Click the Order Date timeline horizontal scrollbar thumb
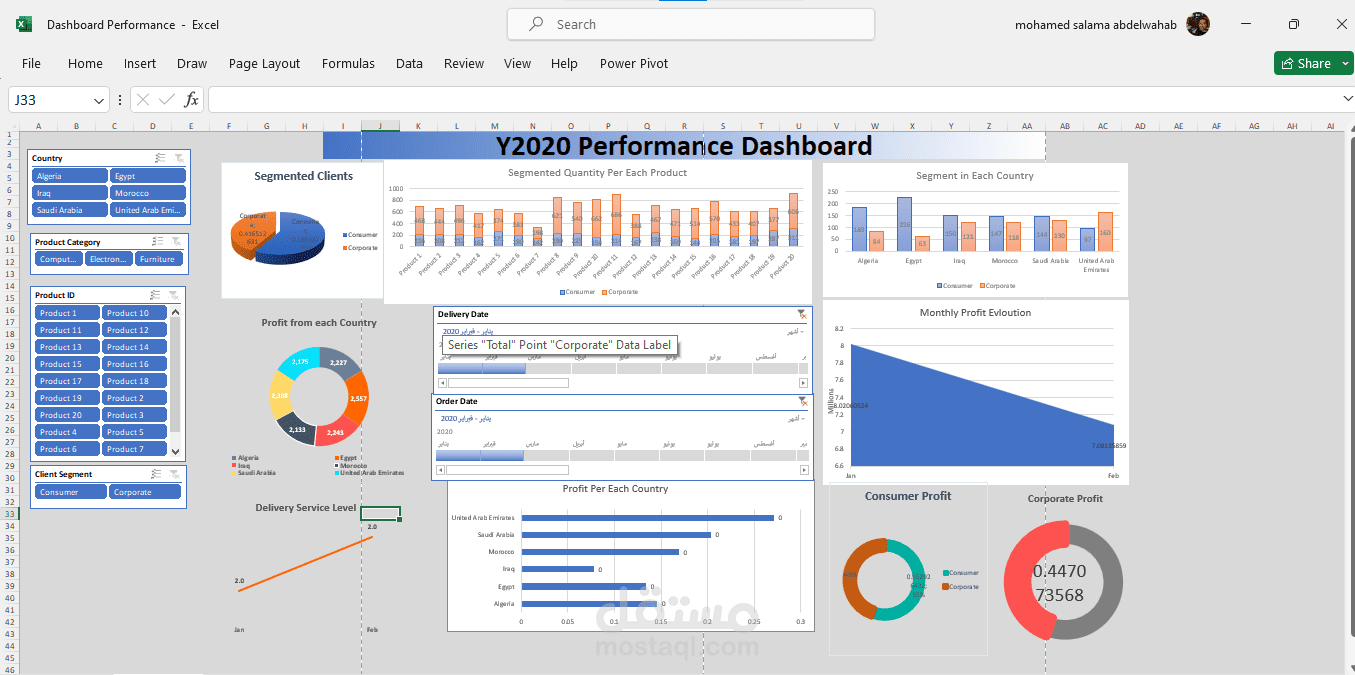 [508, 470]
